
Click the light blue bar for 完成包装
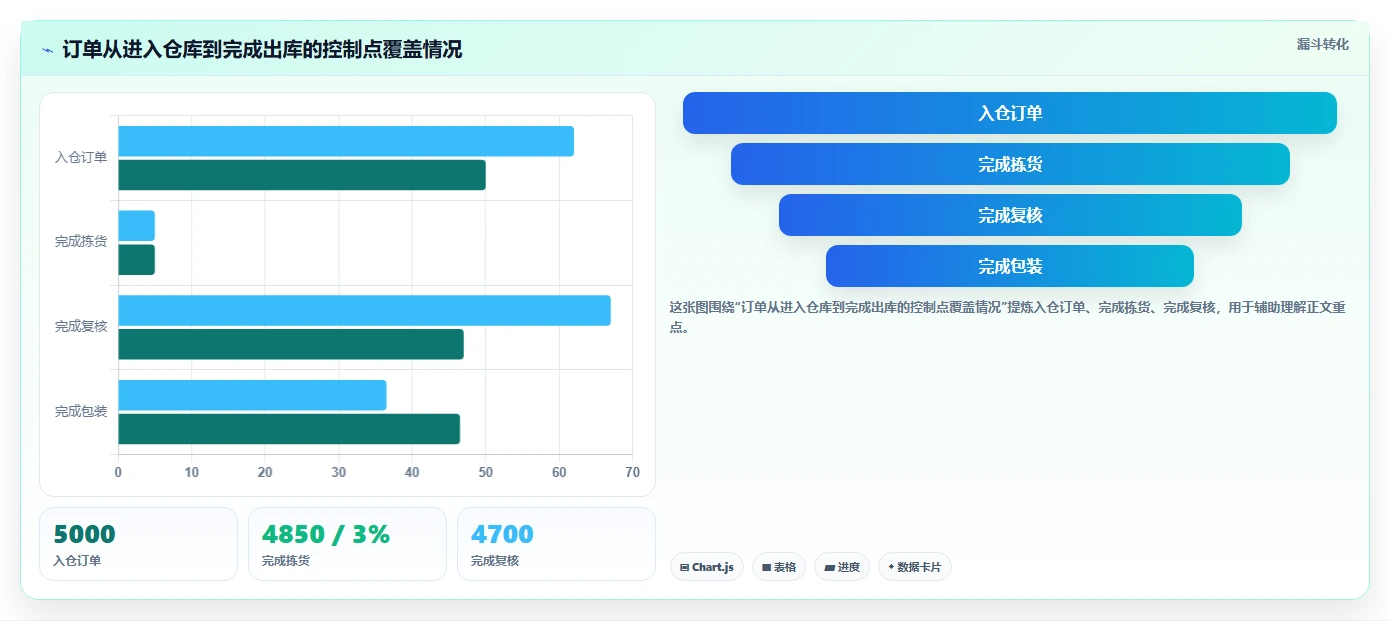252,395
